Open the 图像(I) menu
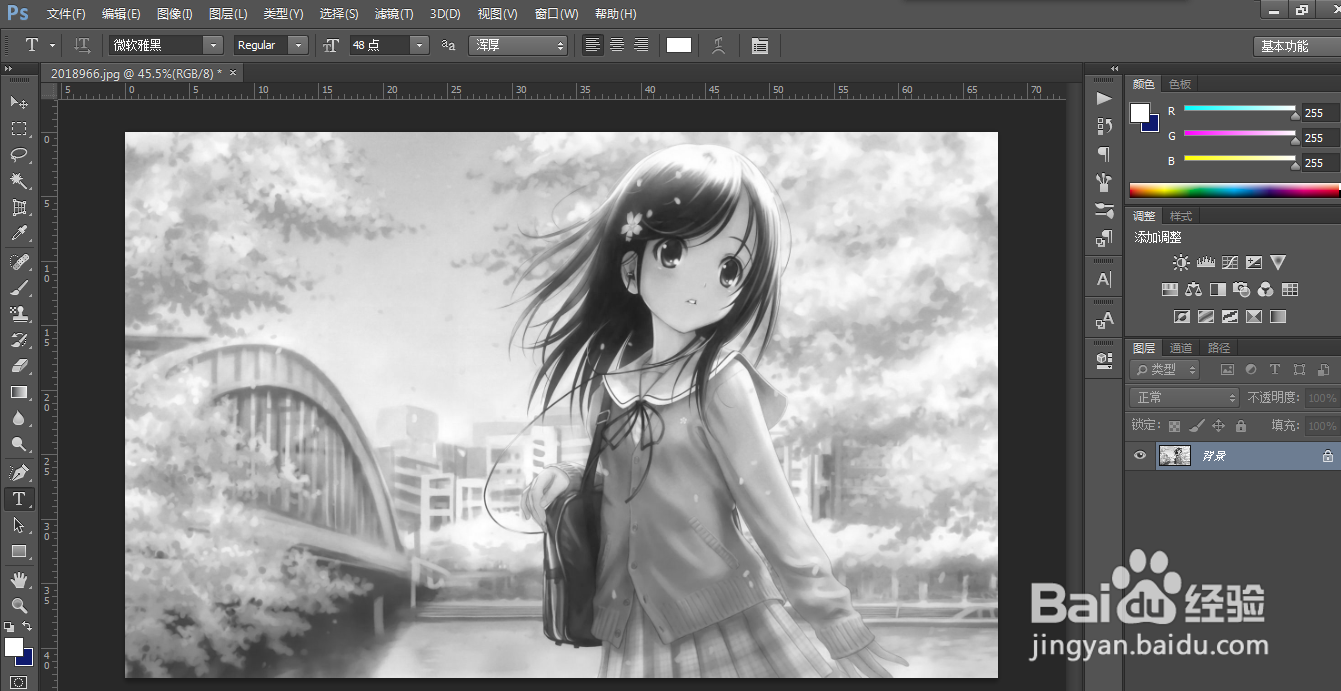Image resolution: width=1341 pixels, height=691 pixels. pyautogui.click(x=175, y=14)
